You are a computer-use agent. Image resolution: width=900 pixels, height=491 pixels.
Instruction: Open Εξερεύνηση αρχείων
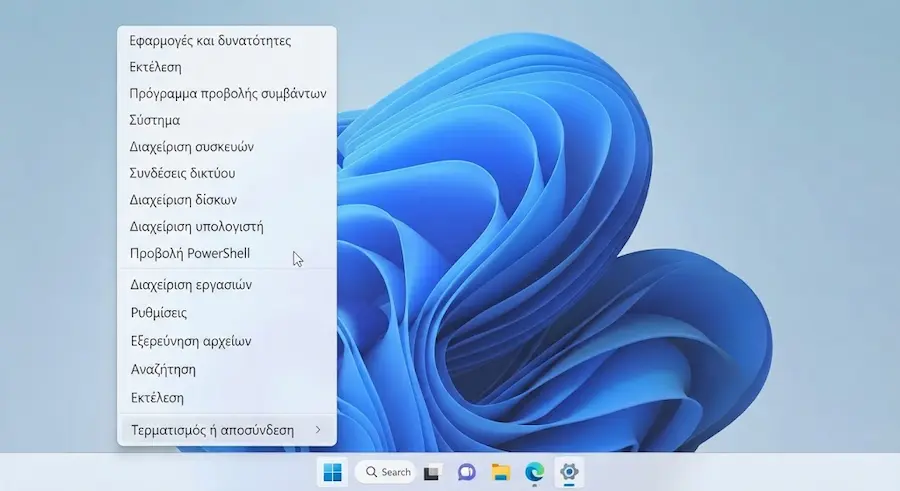227,341
